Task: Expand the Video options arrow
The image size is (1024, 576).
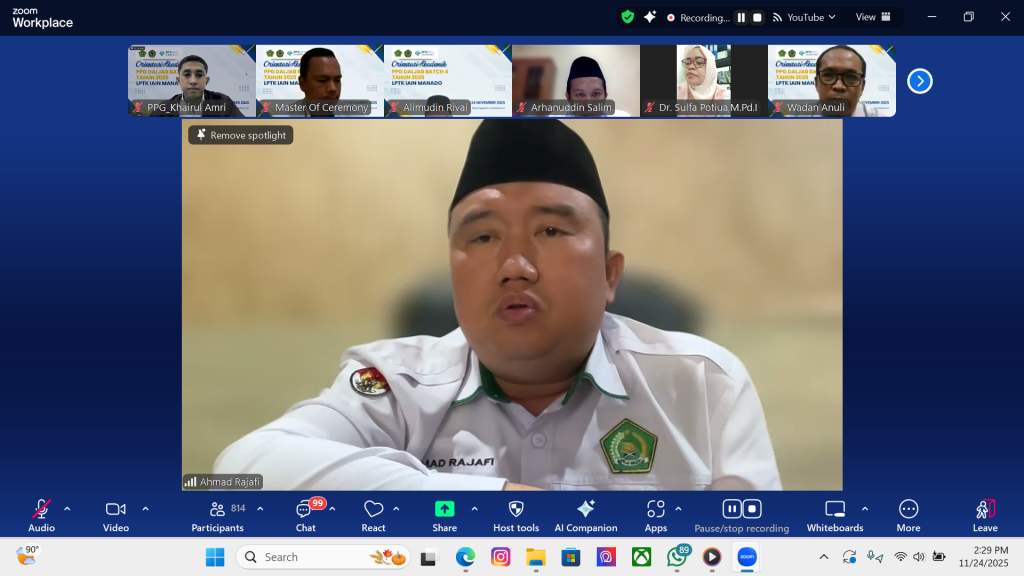Action: (x=145, y=508)
